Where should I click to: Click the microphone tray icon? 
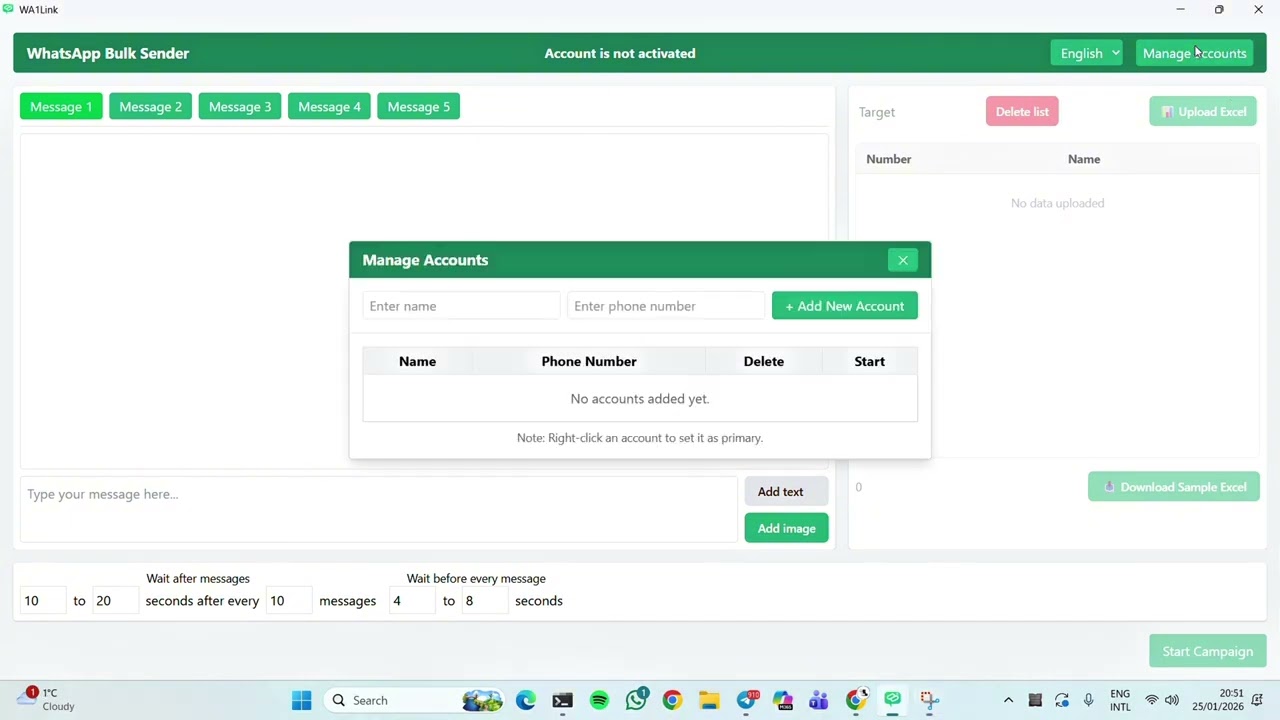(1088, 700)
